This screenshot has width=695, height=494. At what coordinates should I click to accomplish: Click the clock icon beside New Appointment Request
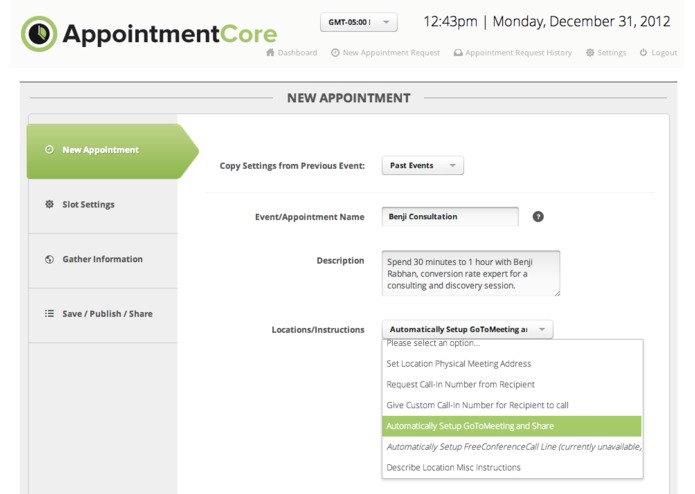(335, 52)
